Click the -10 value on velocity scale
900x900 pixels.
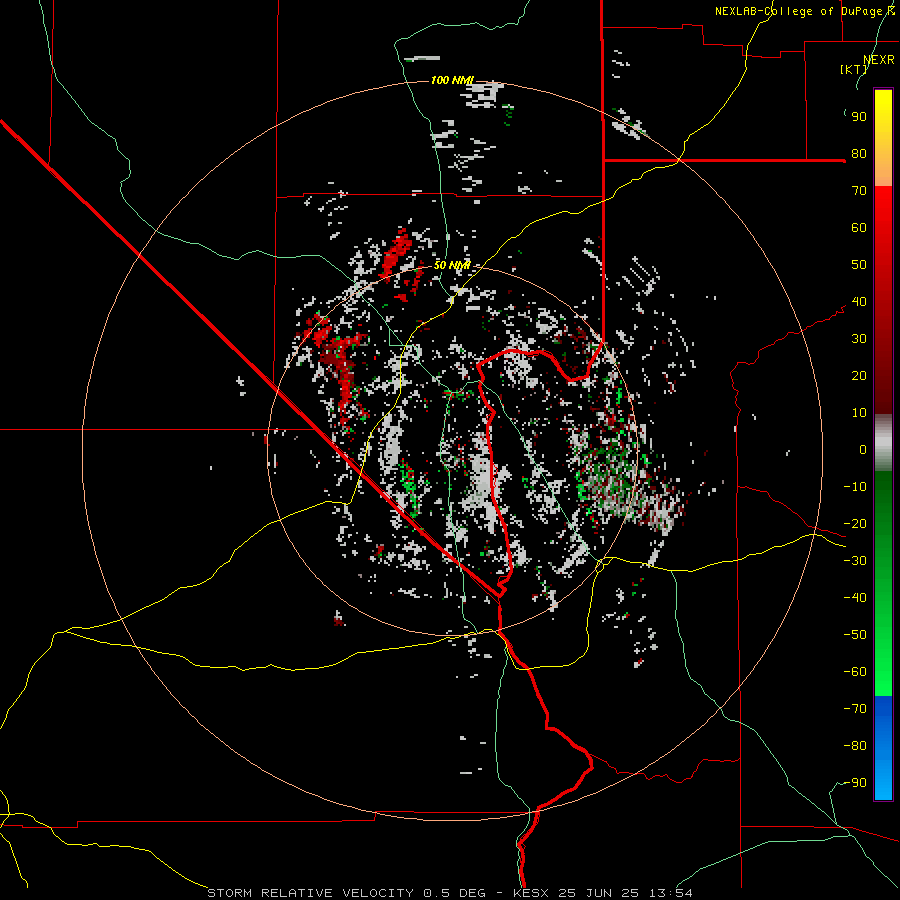point(855,487)
